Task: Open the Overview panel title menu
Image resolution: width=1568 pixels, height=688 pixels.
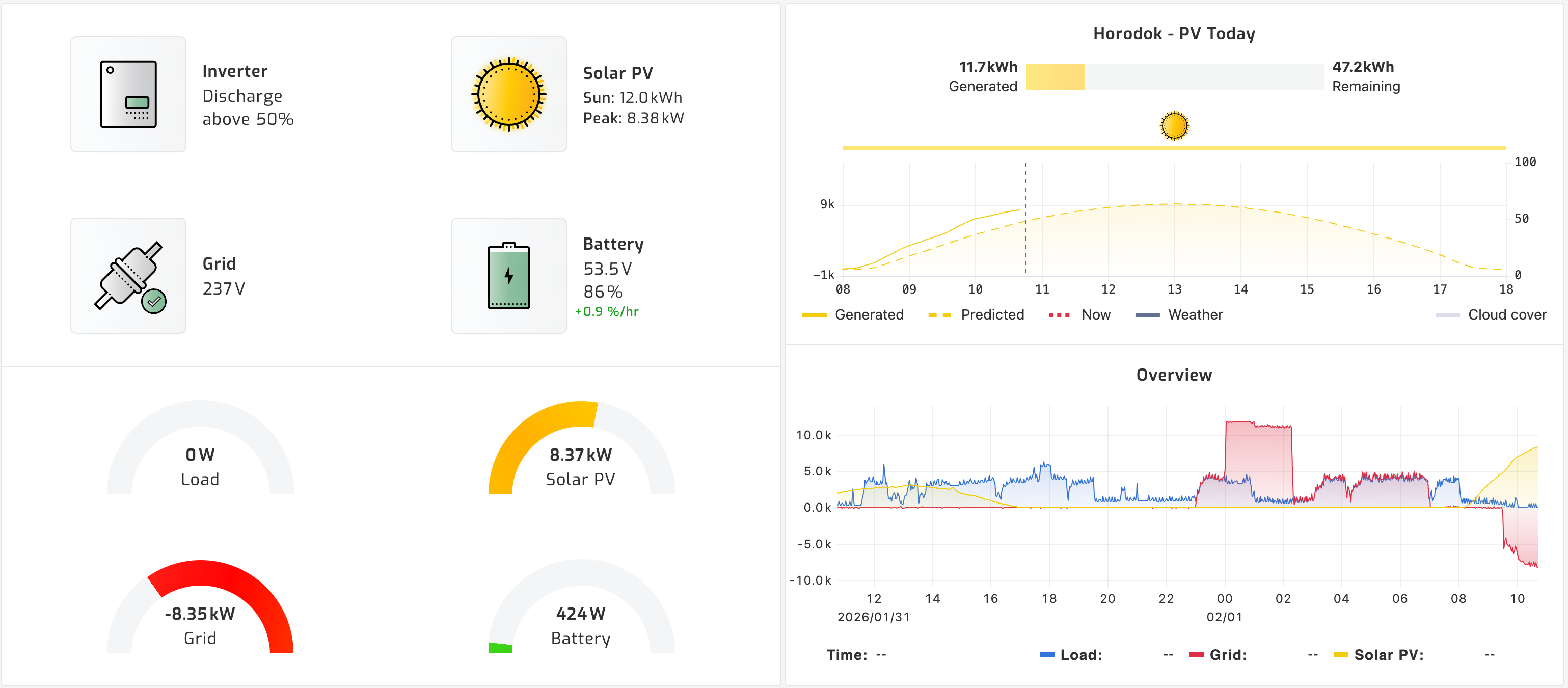Action: [x=1174, y=375]
